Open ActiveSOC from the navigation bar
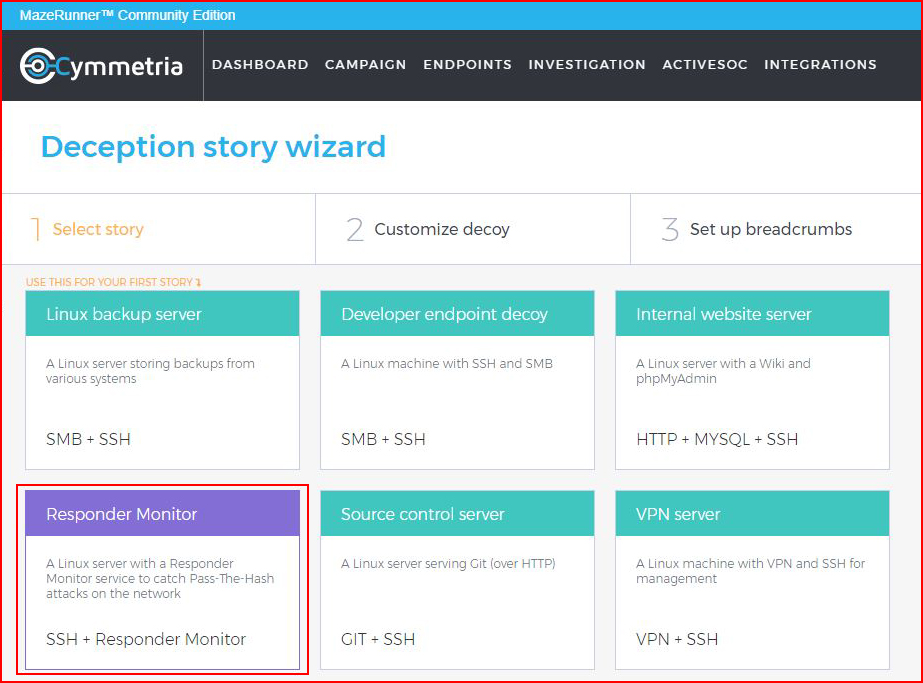Viewport: 923px width, 683px height. [705, 65]
